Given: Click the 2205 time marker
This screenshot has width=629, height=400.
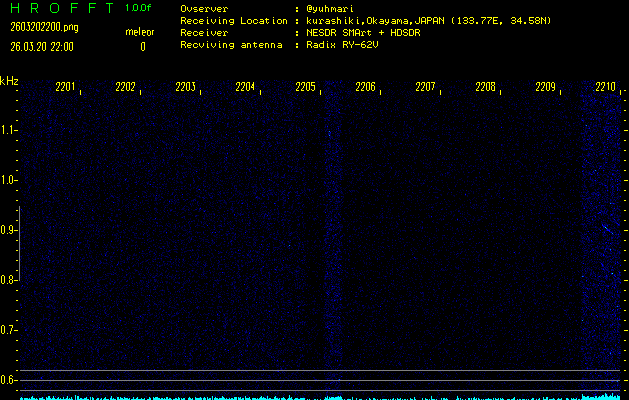Looking at the screenshot, I should tap(305, 88).
